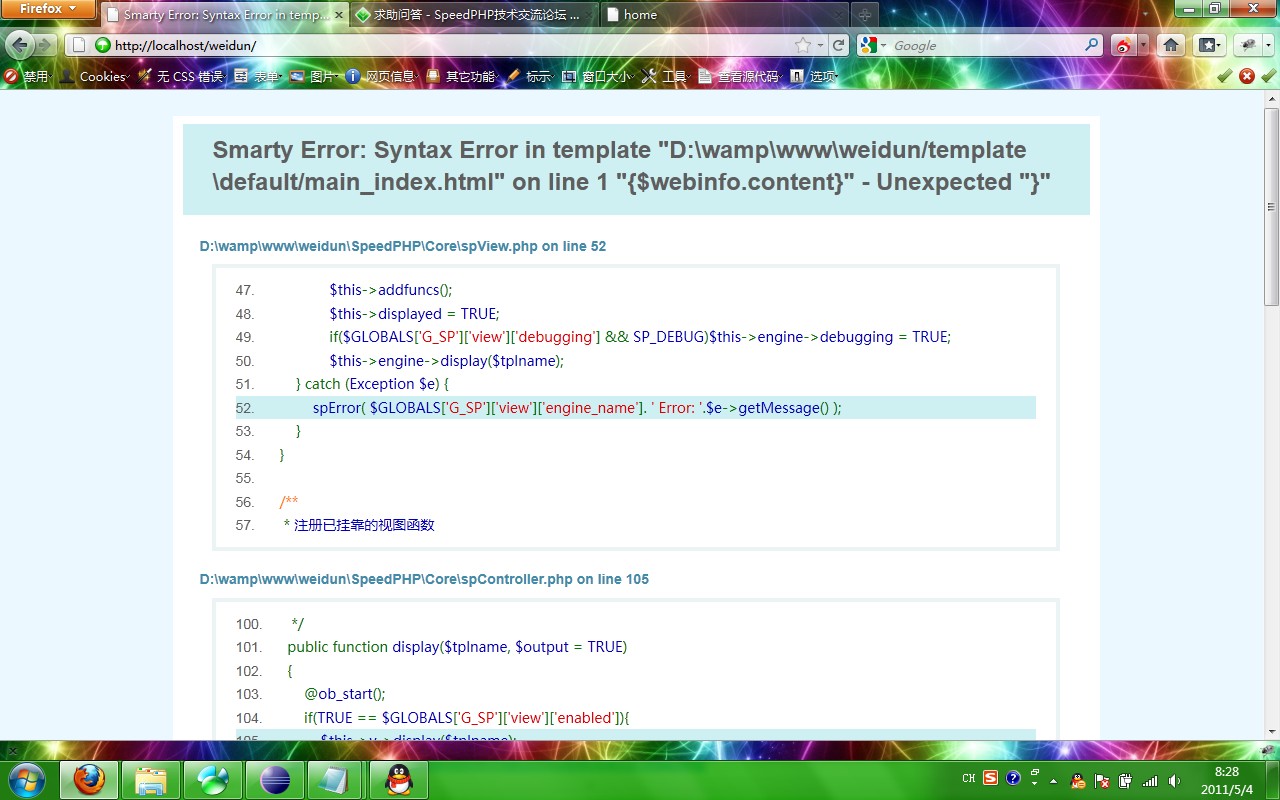
Task: Click the 'spView.php on line 52' heading
Action: [x=403, y=246]
